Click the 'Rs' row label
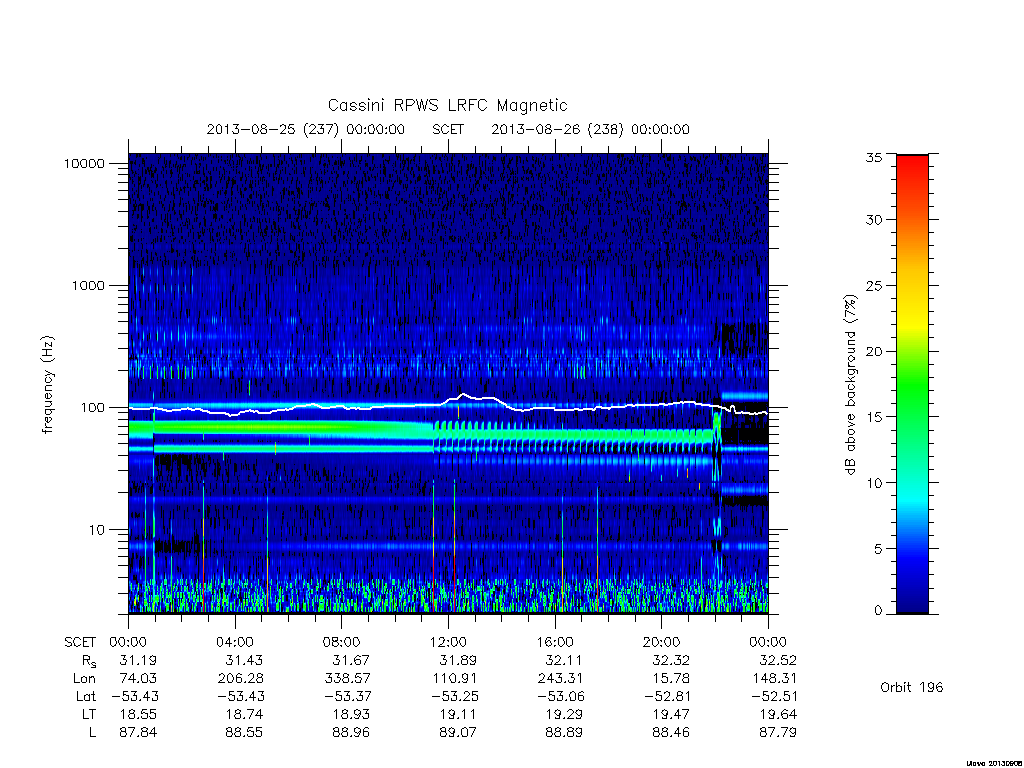 [89, 661]
